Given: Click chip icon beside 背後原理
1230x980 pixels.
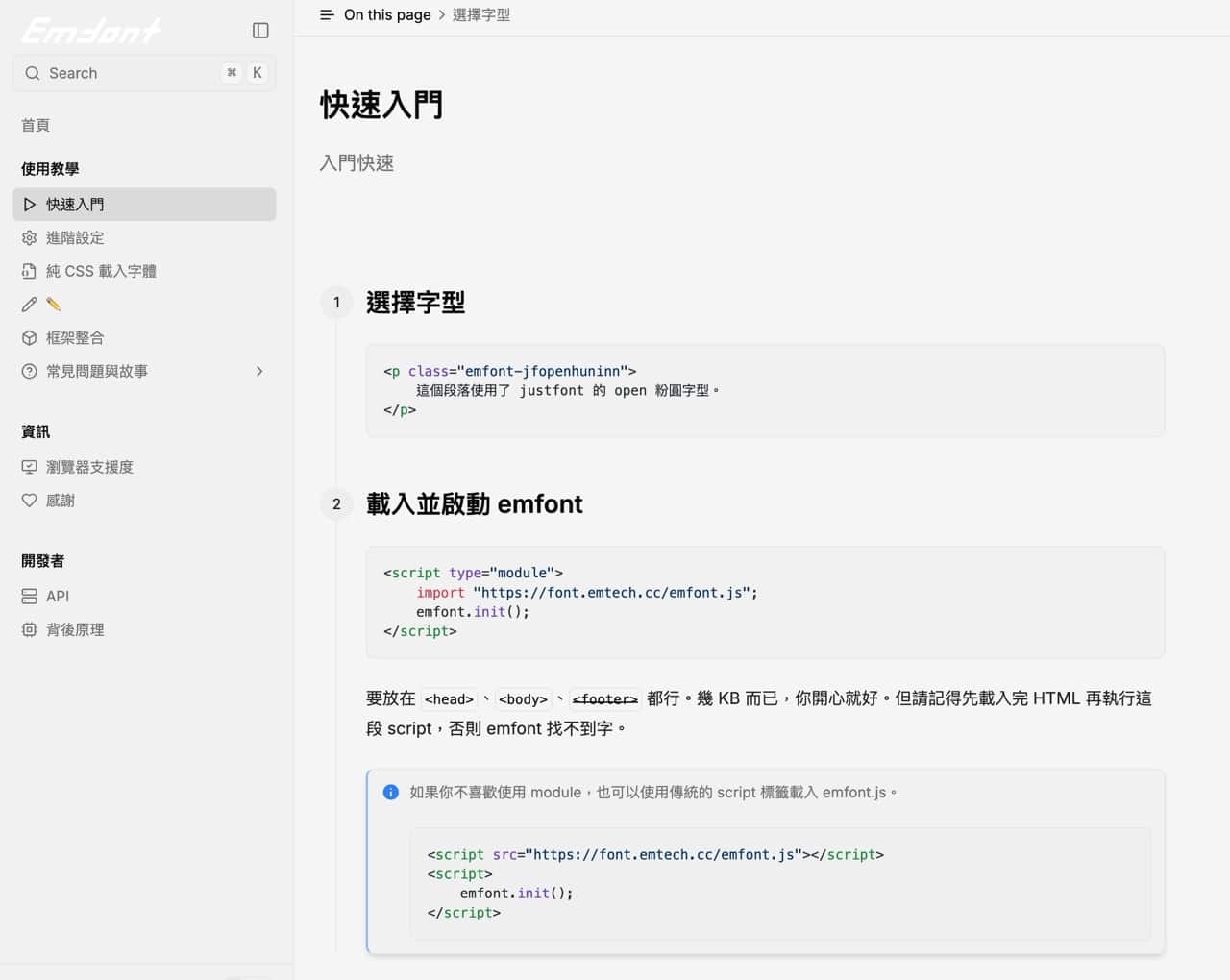Looking at the screenshot, I should (30, 630).
